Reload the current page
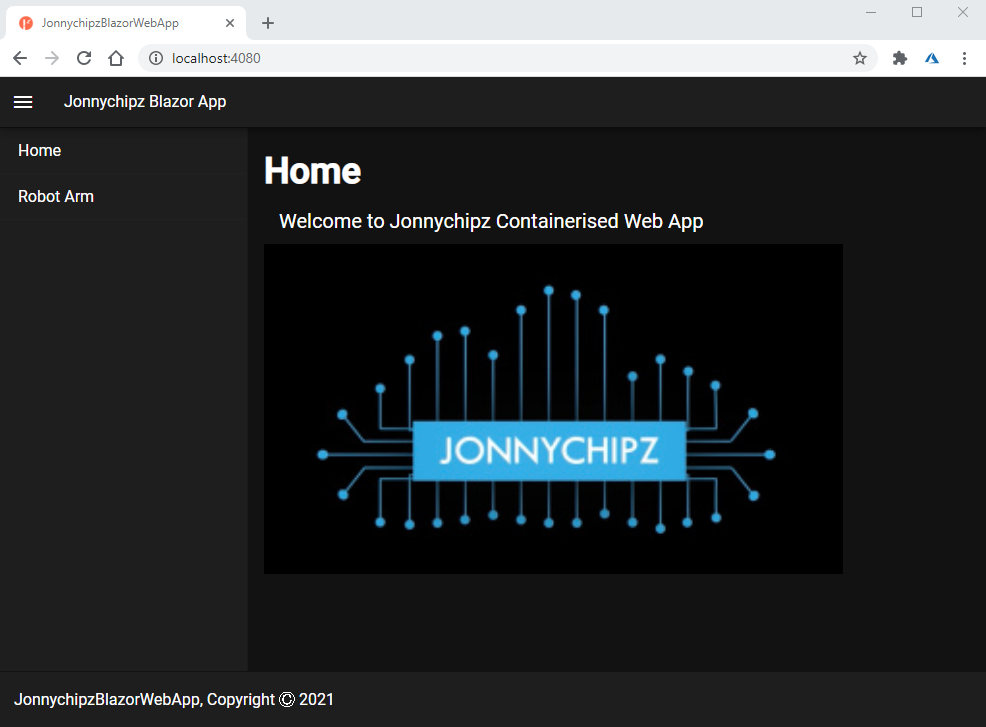 point(84,58)
